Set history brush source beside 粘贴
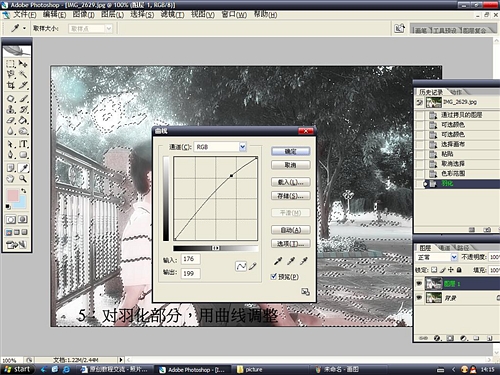Screen dimensions: 500x375 421,154
